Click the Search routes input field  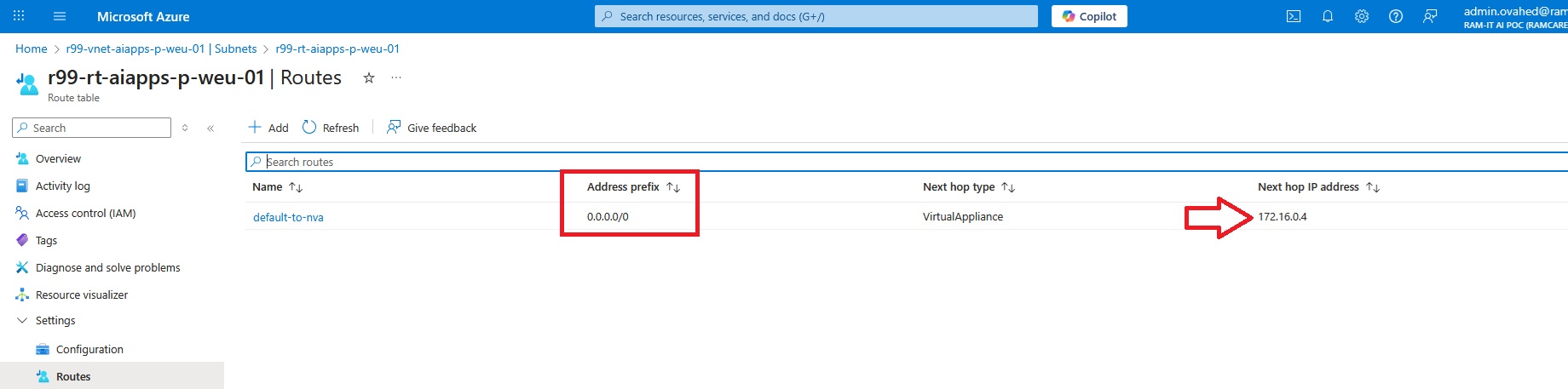(852, 162)
